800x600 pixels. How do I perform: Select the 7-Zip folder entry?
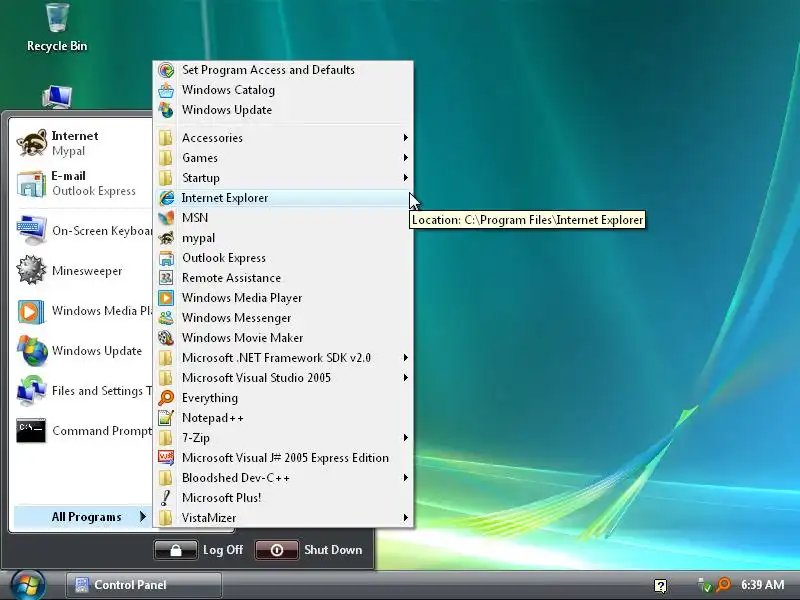click(x=283, y=438)
